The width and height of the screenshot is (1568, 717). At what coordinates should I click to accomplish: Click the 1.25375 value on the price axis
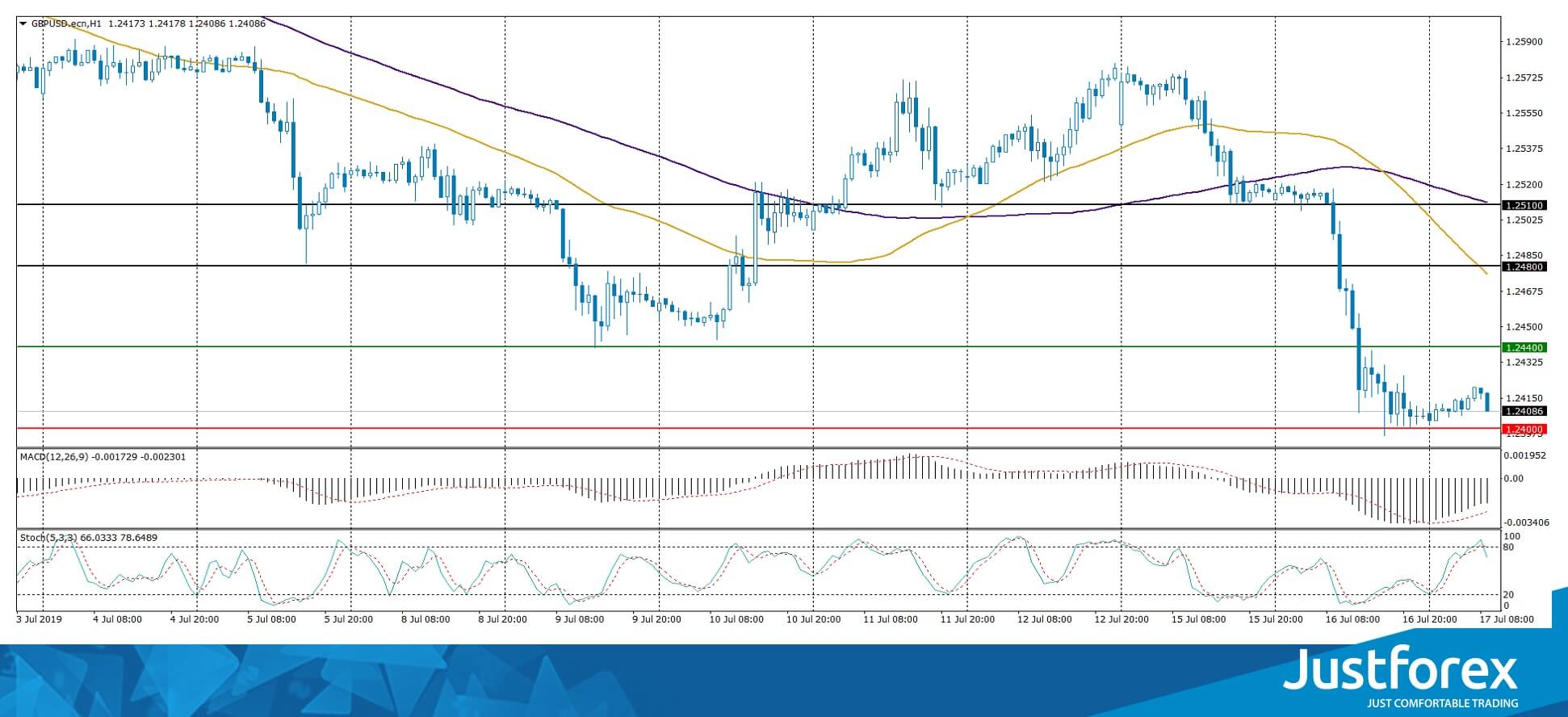click(x=1524, y=149)
